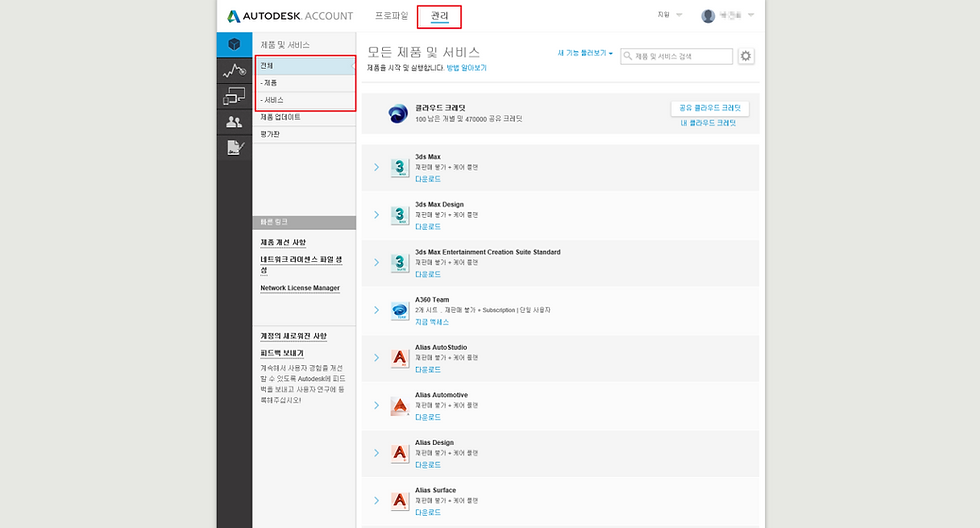The height and width of the screenshot is (528, 980).
Task: Click 다운로드 under Alias Design
Action: pyautogui.click(x=428, y=465)
